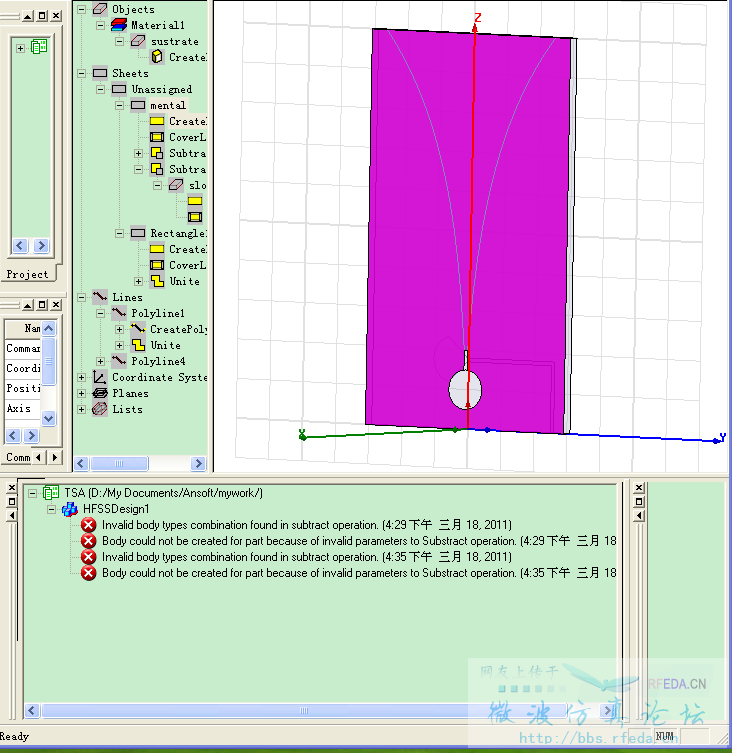
Task: Click project file icon in Project panel
Action: coord(39,47)
